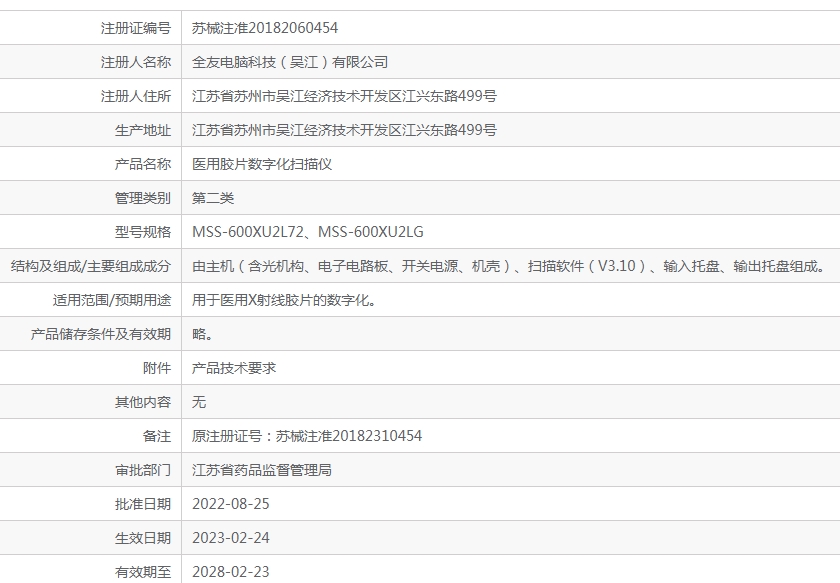Viewport: 840px width, 583px height.
Task: Click the 注册人名称 label
Action: pos(136,62)
